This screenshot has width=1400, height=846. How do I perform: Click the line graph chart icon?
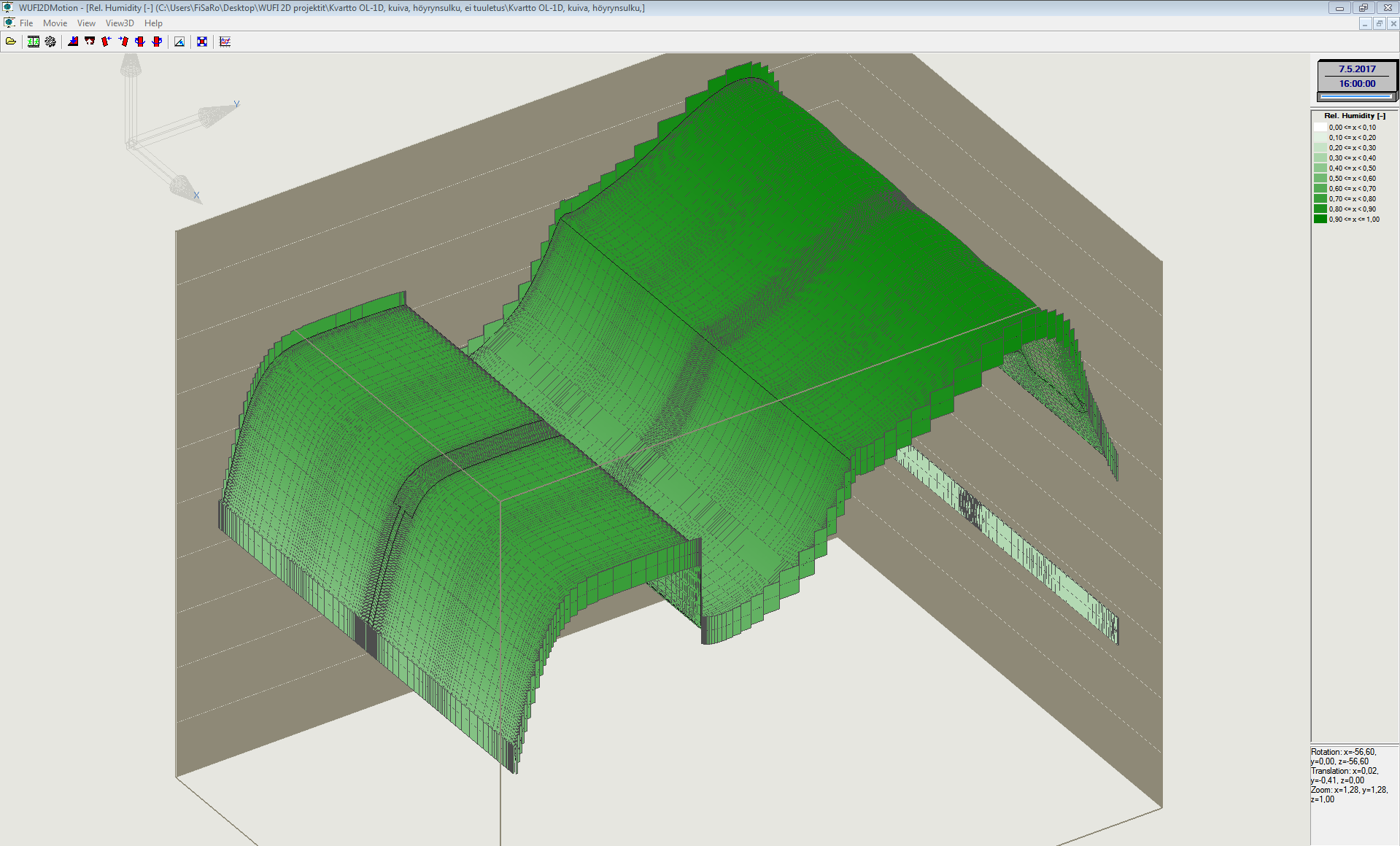point(225,42)
